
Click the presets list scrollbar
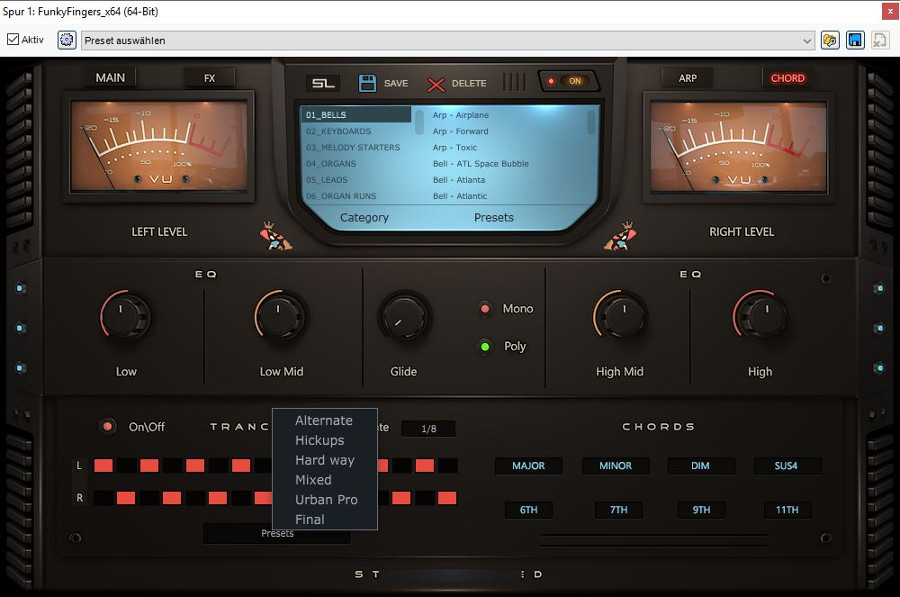click(591, 122)
